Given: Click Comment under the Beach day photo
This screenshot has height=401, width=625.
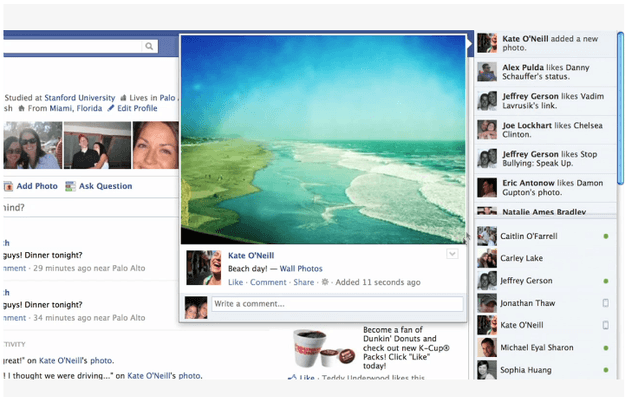Looking at the screenshot, I should click(x=268, y=282).
